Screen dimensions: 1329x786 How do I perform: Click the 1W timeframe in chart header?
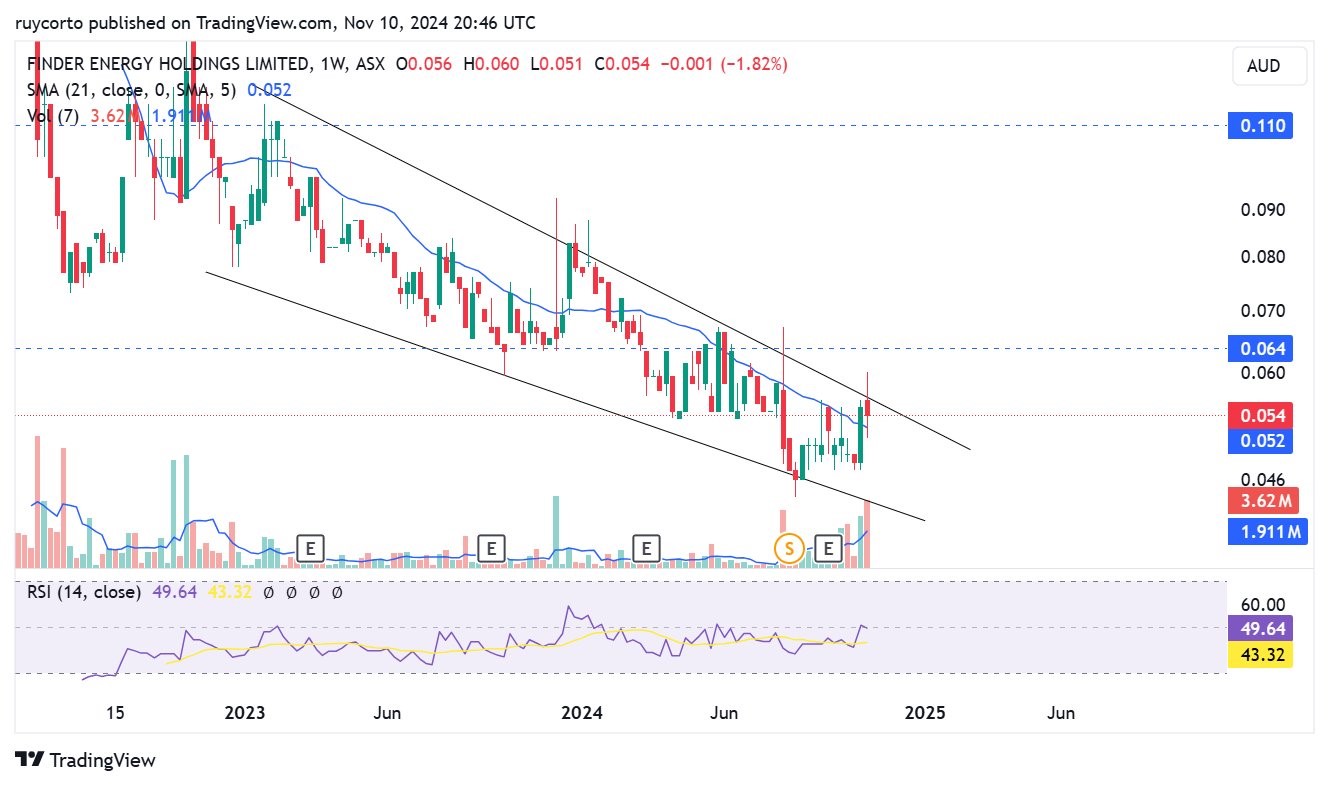[x=333, y=64]
